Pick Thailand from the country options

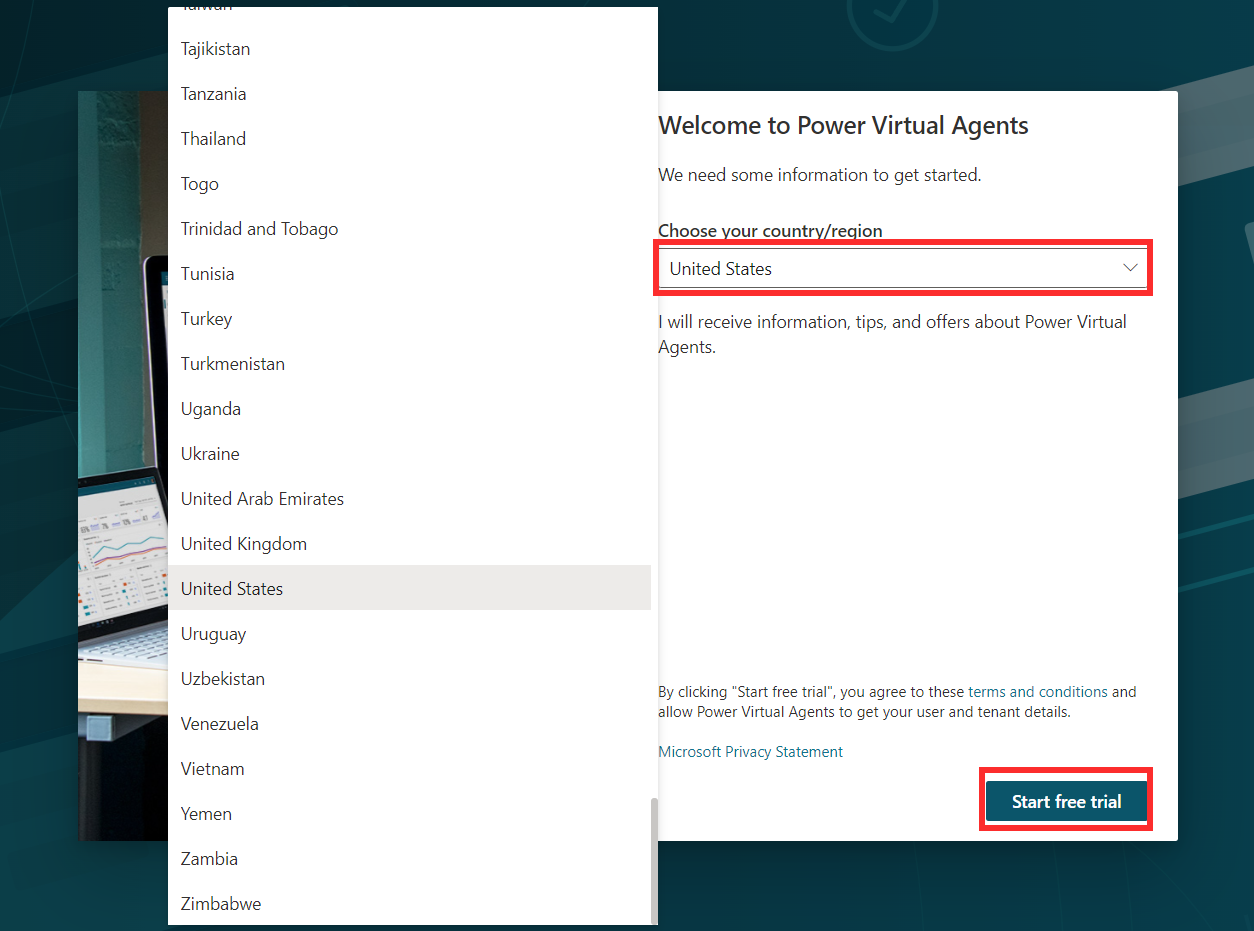click(409, 139)
